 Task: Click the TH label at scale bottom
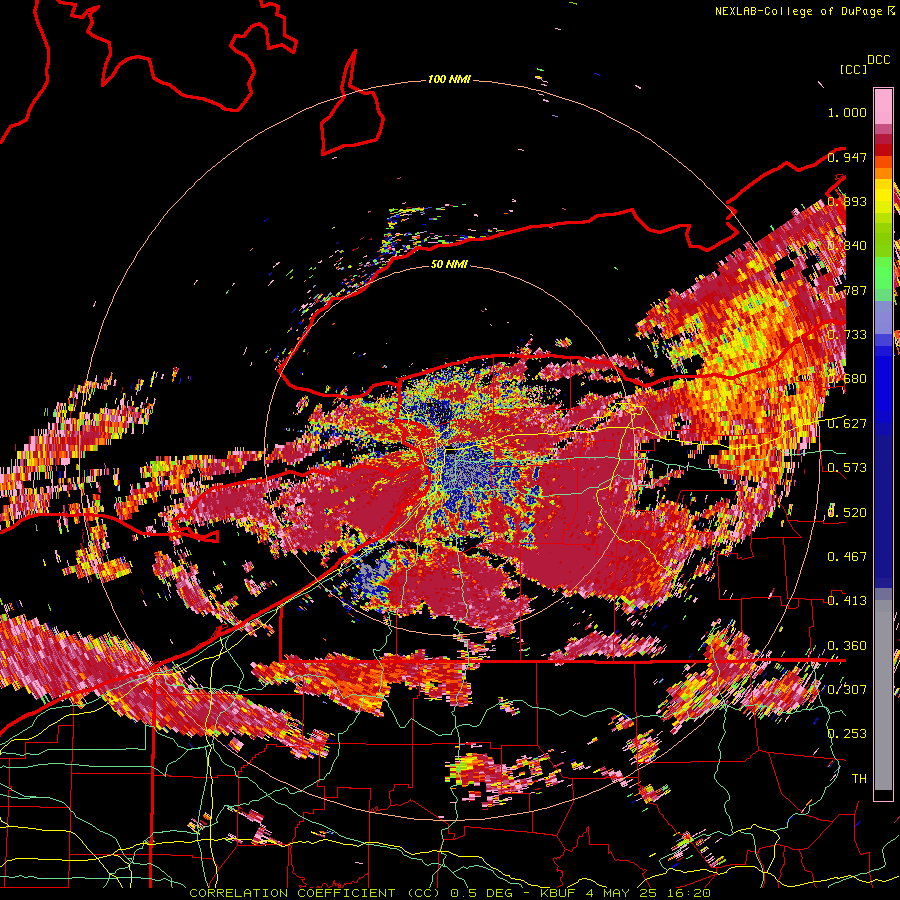(859, 778)
